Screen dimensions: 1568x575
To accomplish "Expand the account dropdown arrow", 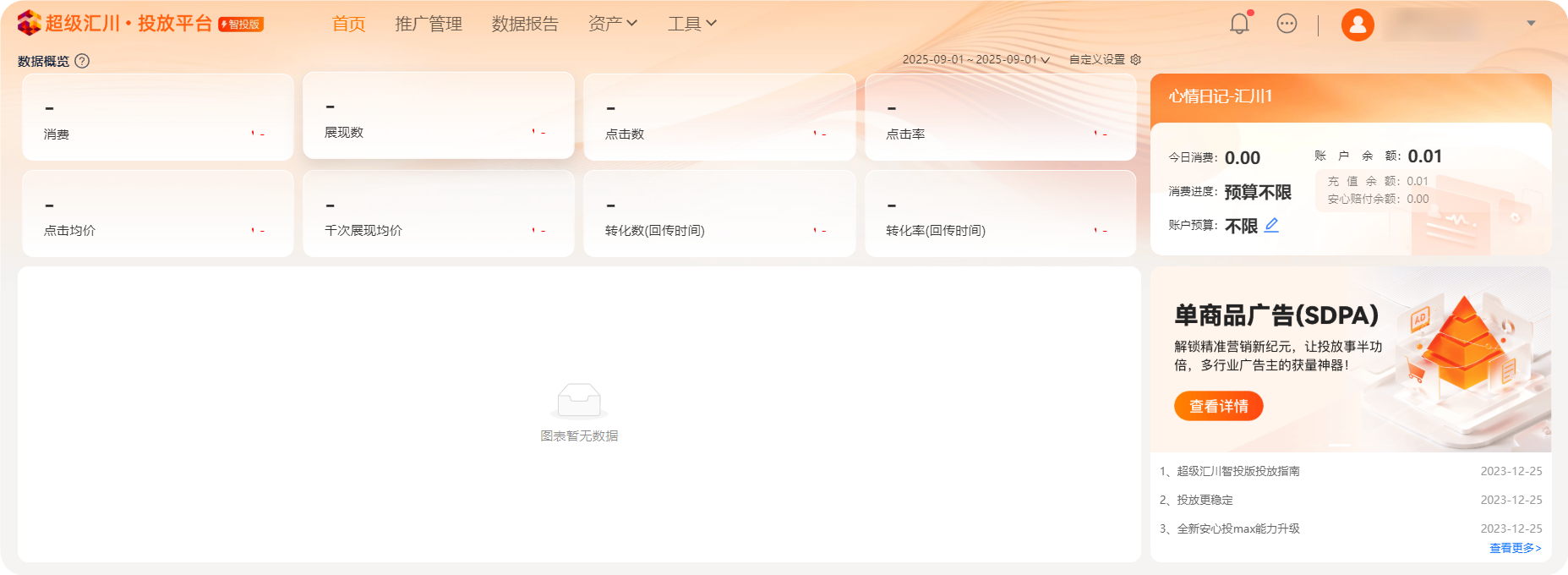I will (x=1531, y=24).
